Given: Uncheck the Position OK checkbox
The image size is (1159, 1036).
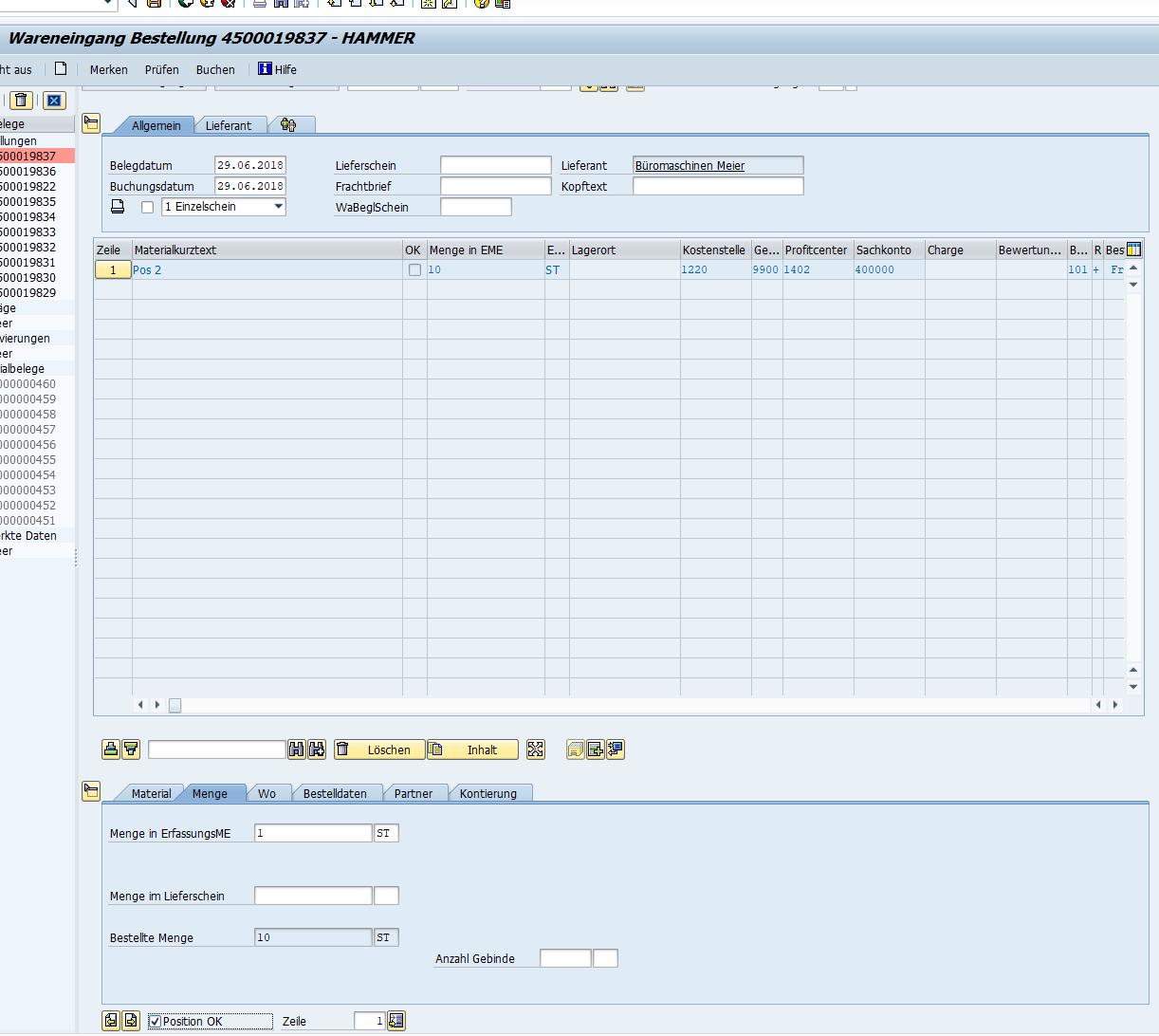Looking at the screenshot, I should 156,1022.
